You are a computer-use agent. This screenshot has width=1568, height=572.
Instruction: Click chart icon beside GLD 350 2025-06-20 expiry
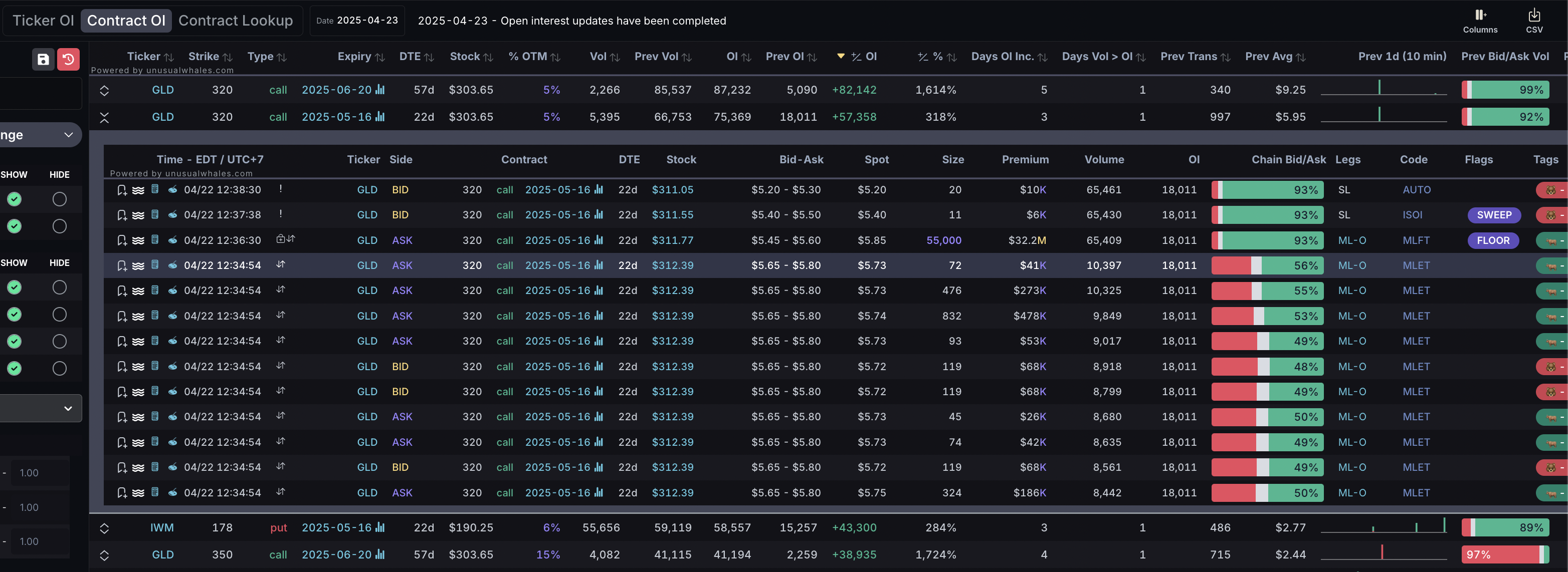(380, 554)
